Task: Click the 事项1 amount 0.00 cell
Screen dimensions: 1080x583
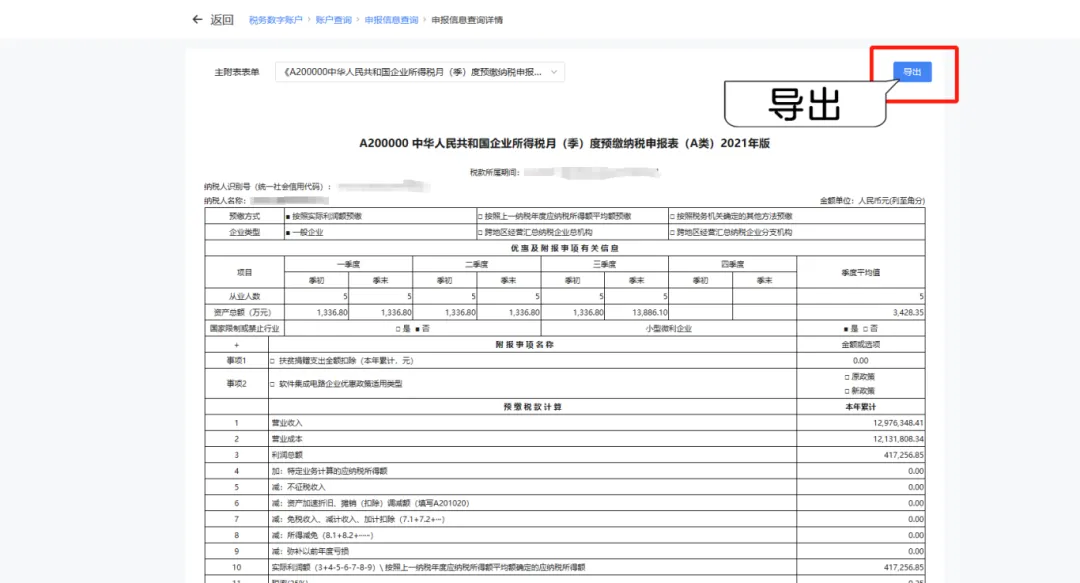Action: coord(861,360)
